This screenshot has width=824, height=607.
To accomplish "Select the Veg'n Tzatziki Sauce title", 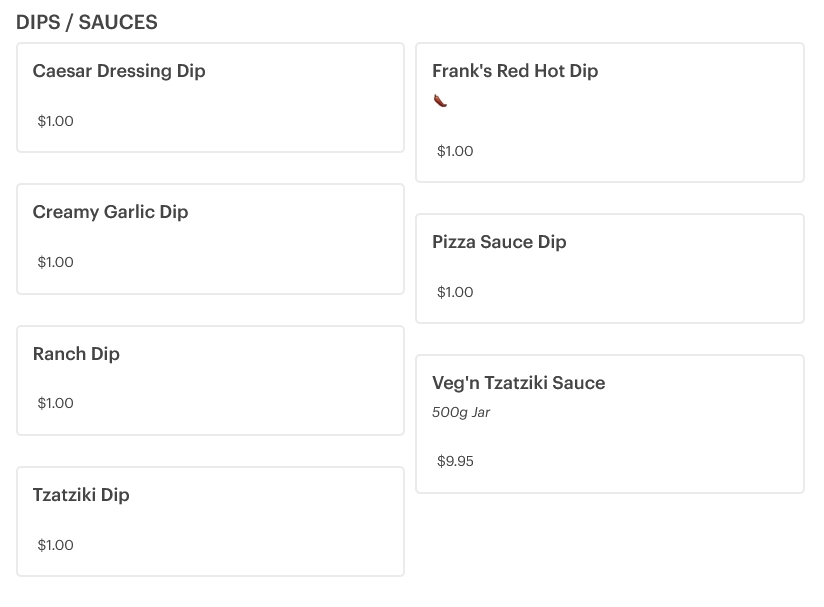I will coord(518,383).
